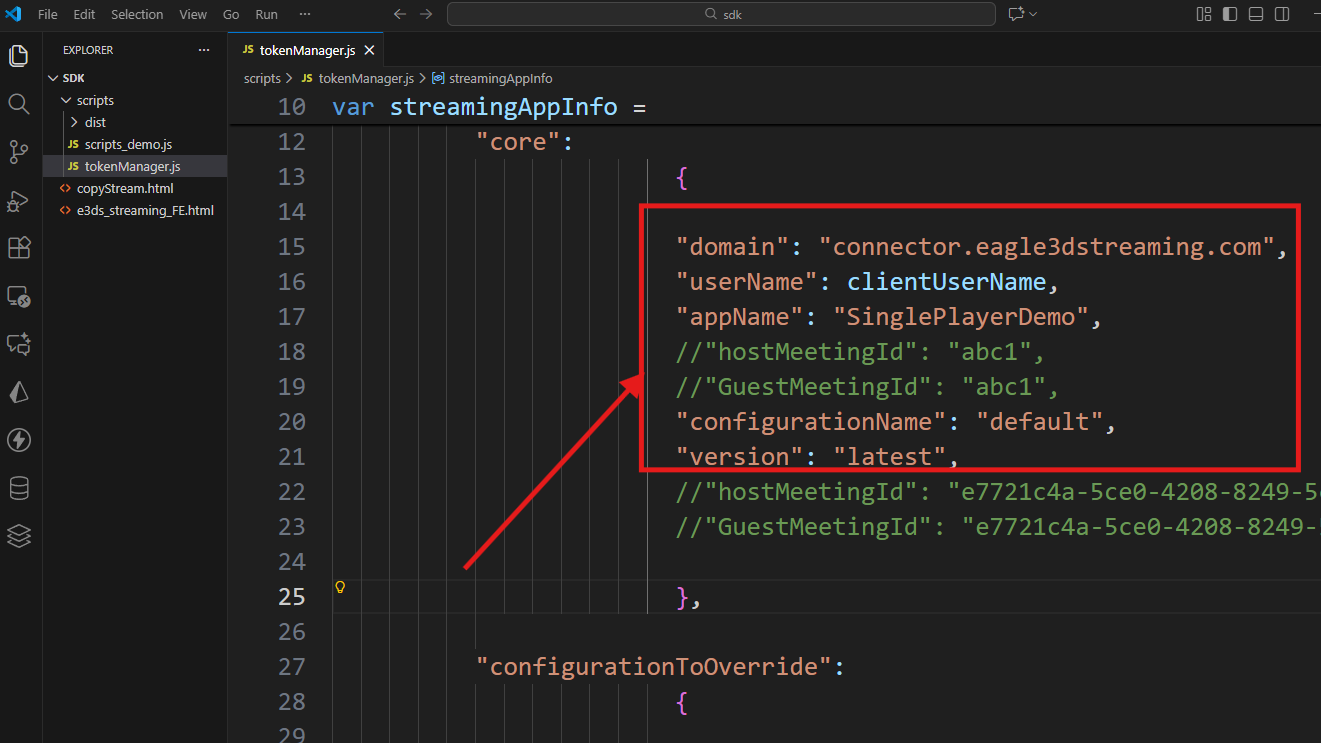1321x743 pixels.
Task: Open copyStream.html from the explorer
Action: [124, 189]
